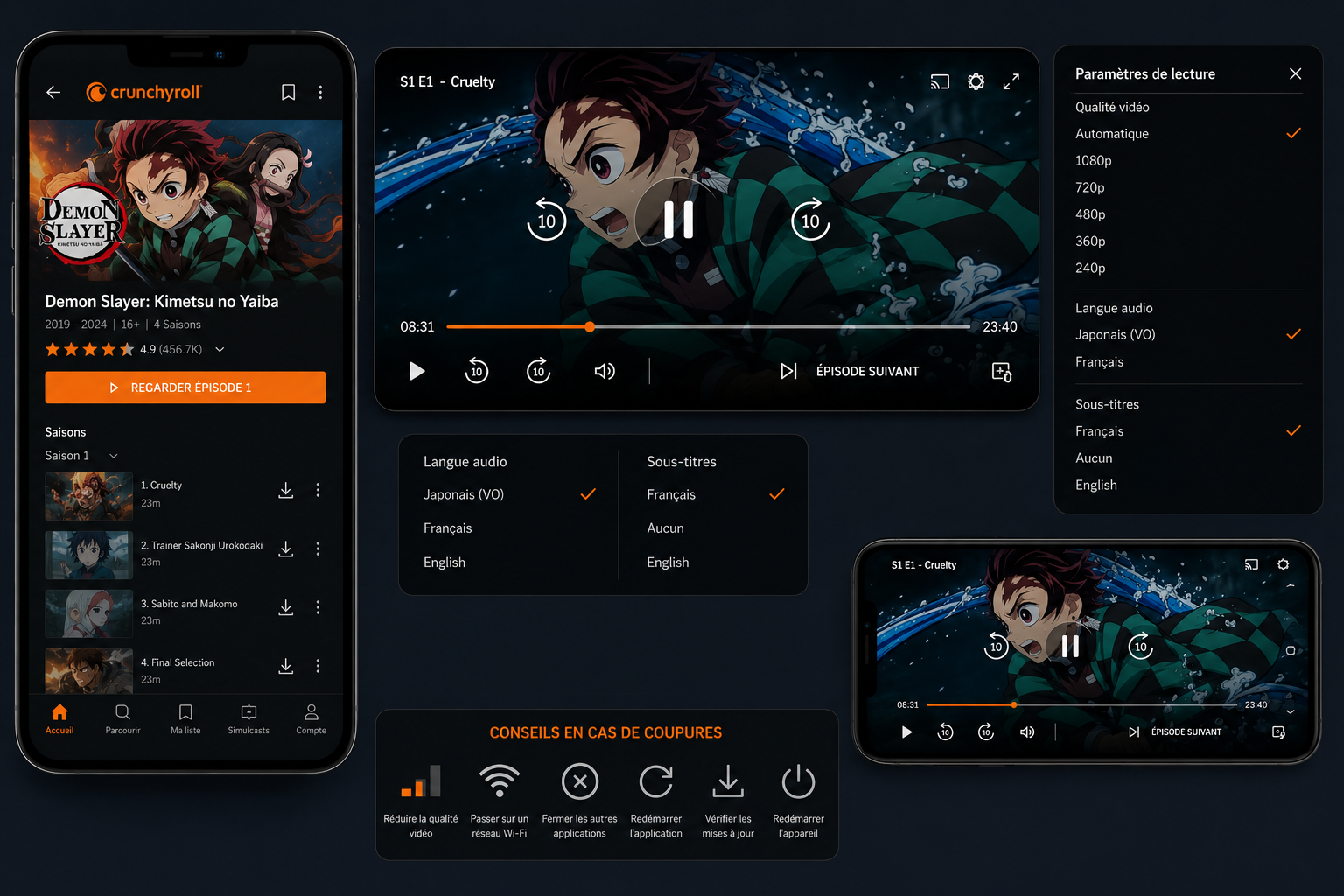This screenshot has width=1344, height=896.
Task: Download episode 3 Sabito and Makomo
Action: click(x=285, y=607)
